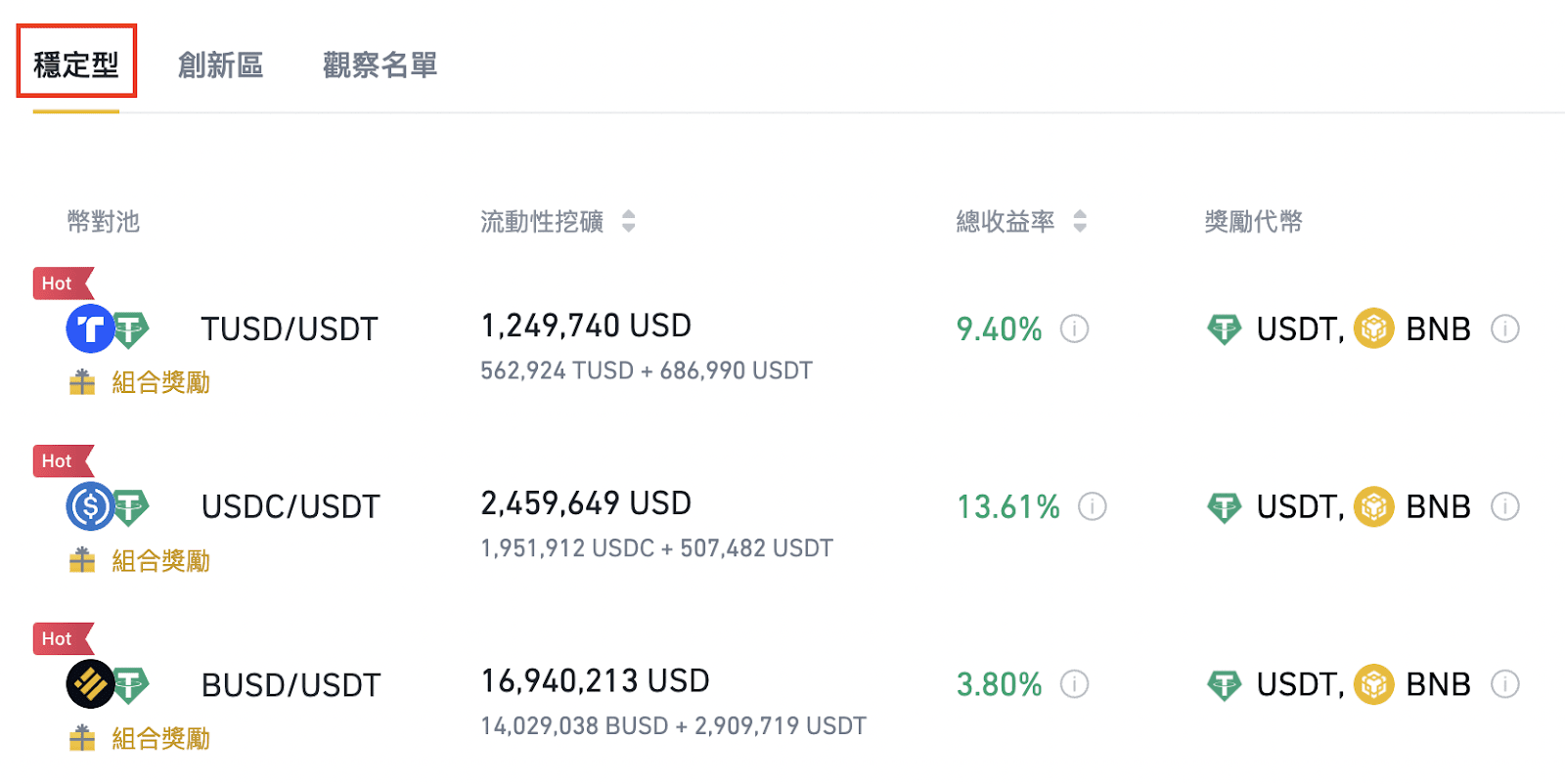Click the info icon beside 13.61% yield

pos(1092,506)
